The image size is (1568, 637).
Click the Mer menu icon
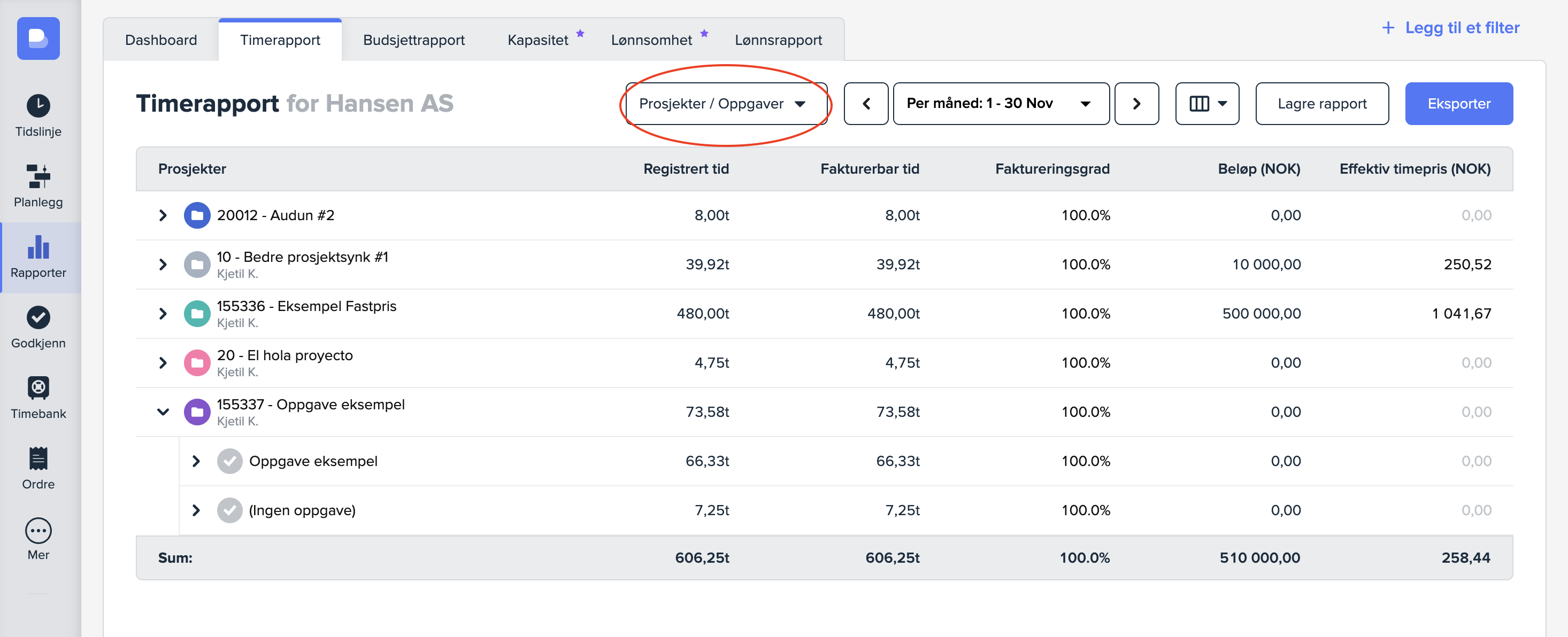tap(38, 531)
